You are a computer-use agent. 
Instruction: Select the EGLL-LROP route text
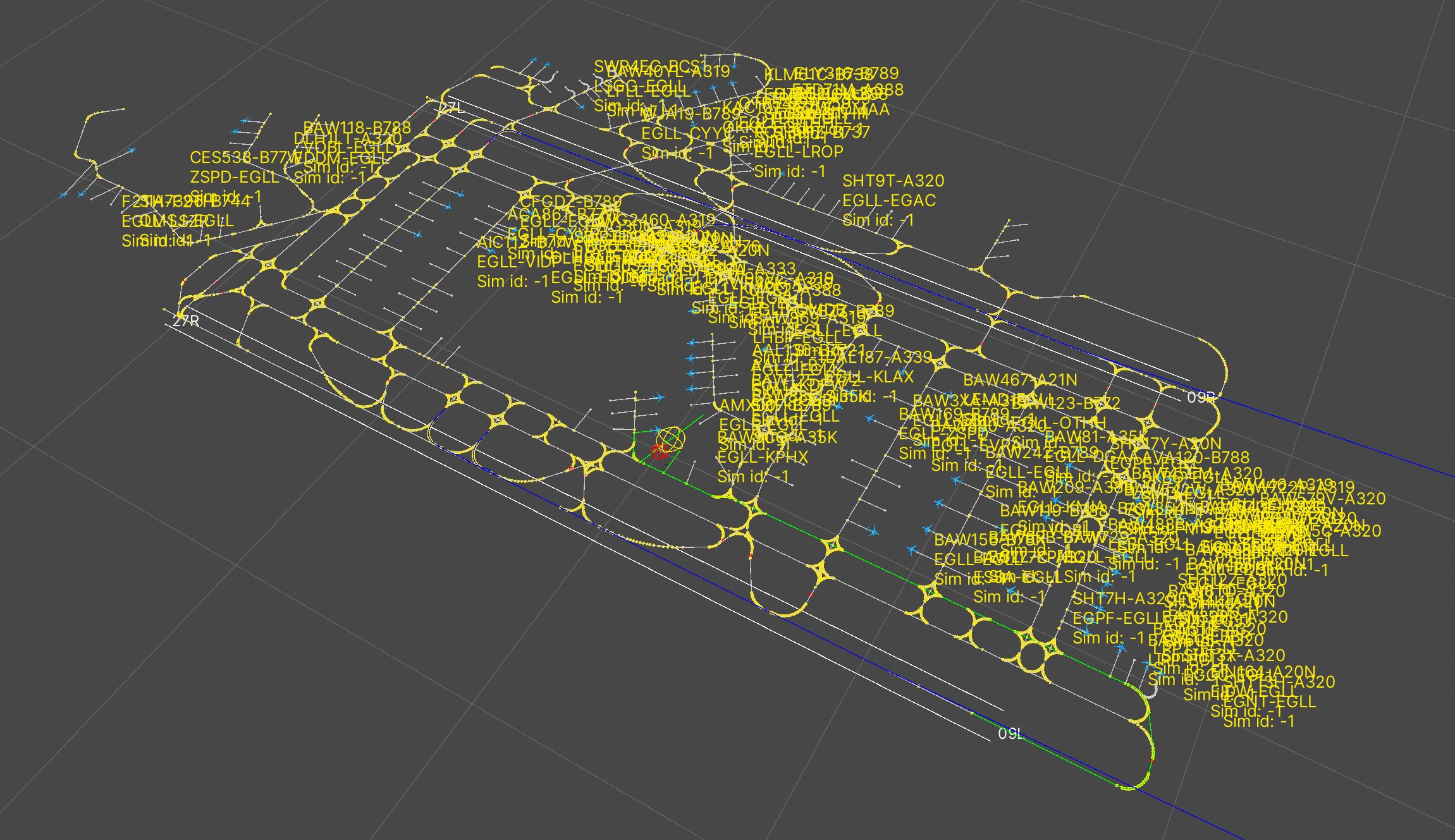[799, 152]
